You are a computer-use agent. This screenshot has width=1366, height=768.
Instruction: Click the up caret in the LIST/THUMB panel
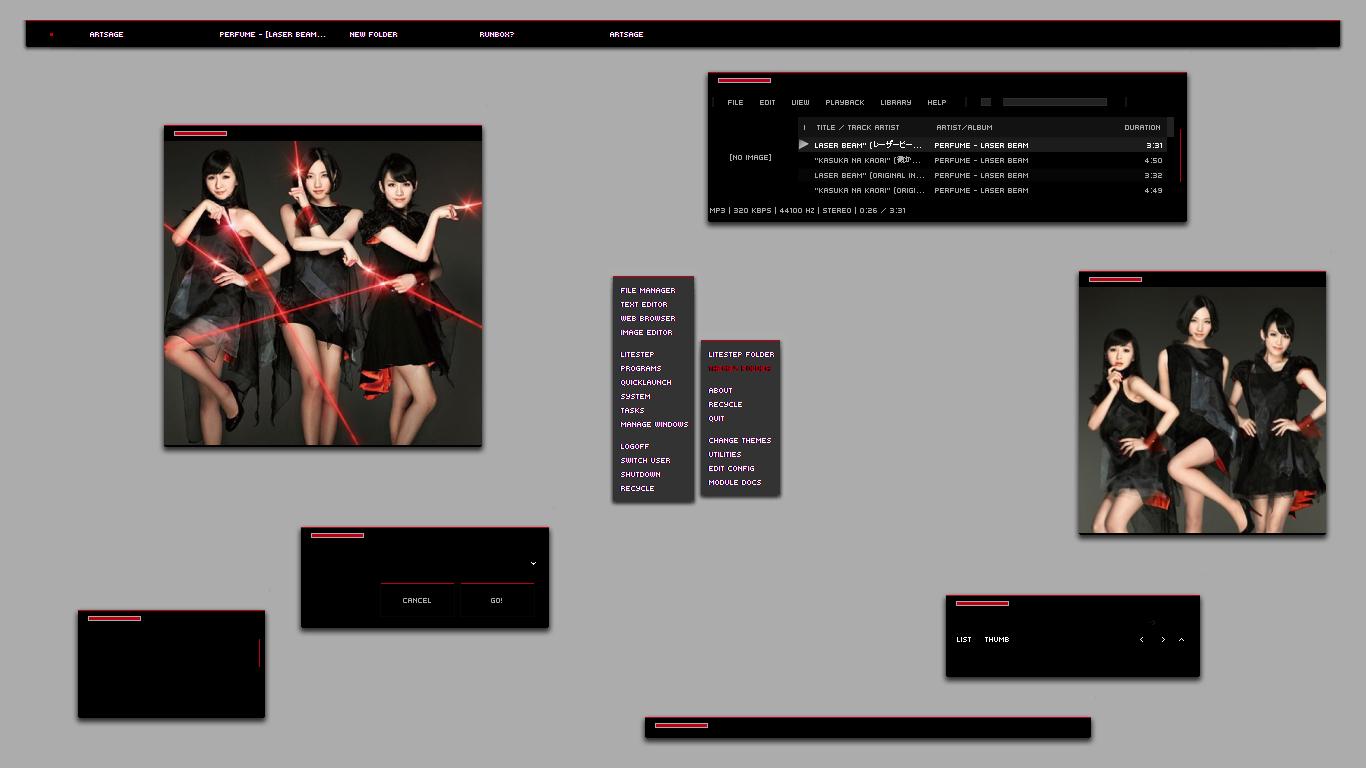point(1181,640)
